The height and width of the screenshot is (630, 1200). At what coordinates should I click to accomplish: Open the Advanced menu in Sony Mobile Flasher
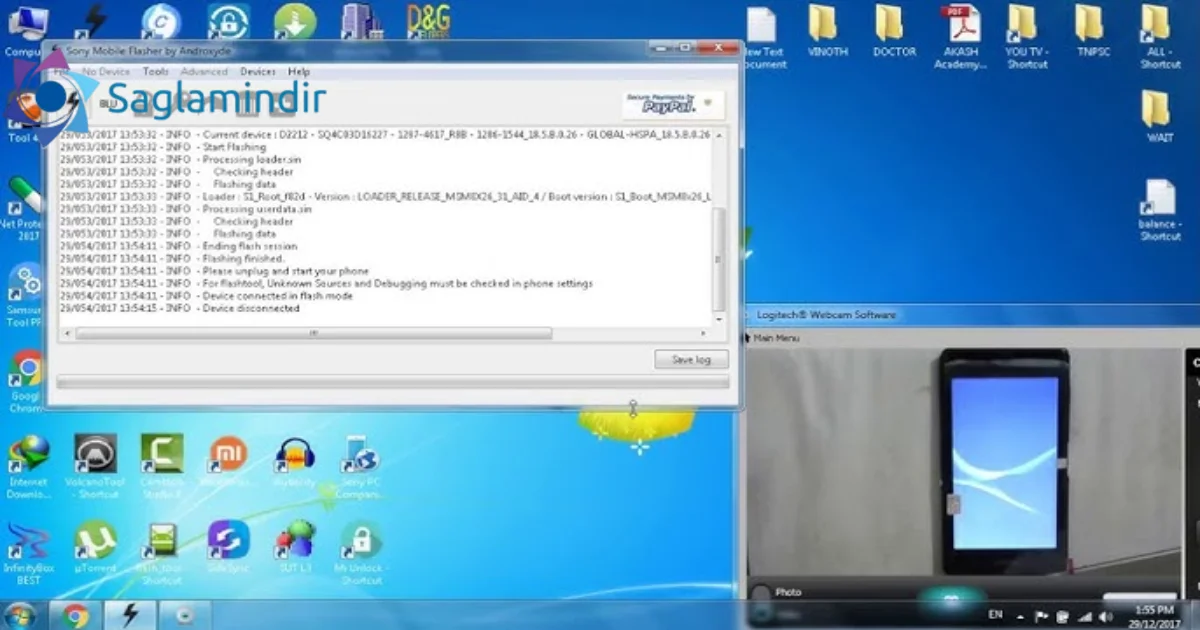pyautogui.click(x=205, y=72)
